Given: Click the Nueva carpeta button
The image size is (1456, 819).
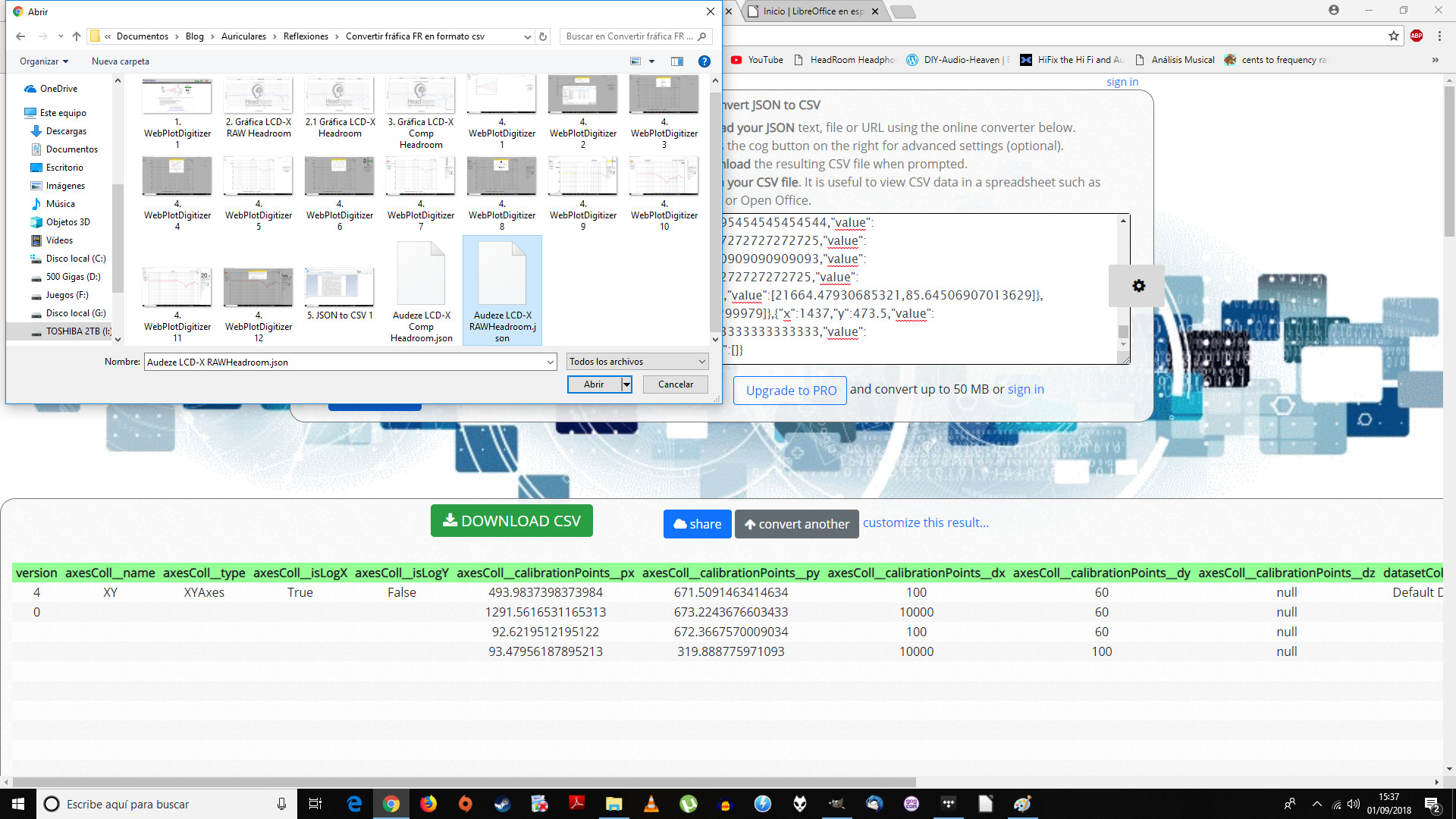Looking at the screenshot, I should click(x=121, y=61).
